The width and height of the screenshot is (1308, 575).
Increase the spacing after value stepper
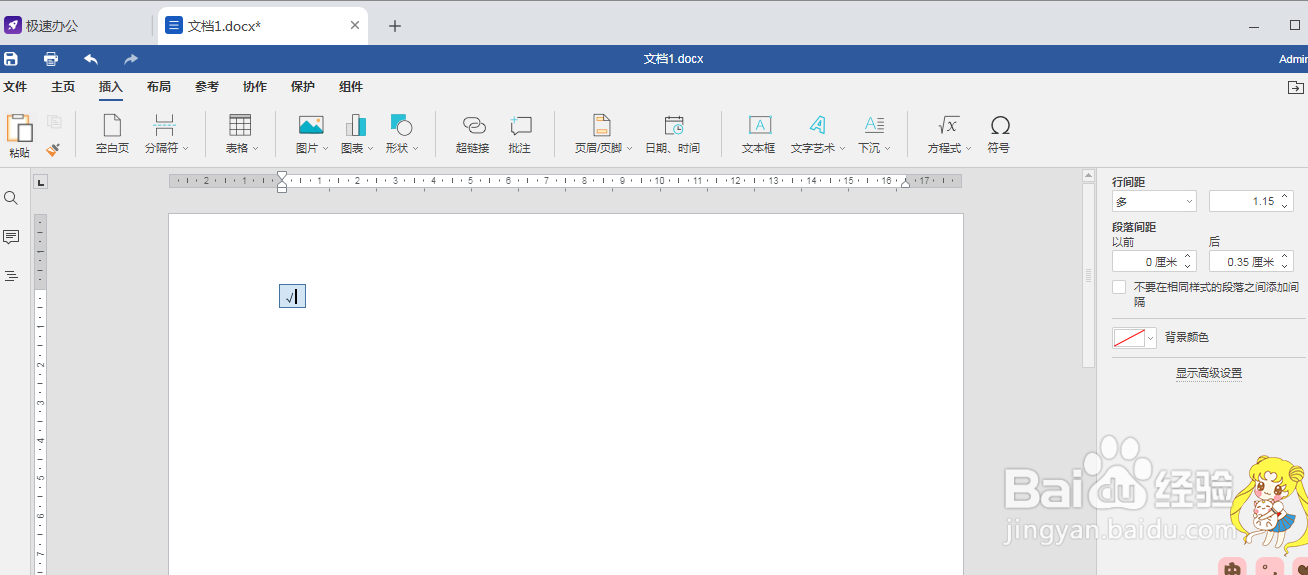pyautogui.click(x=1286, y=256)
